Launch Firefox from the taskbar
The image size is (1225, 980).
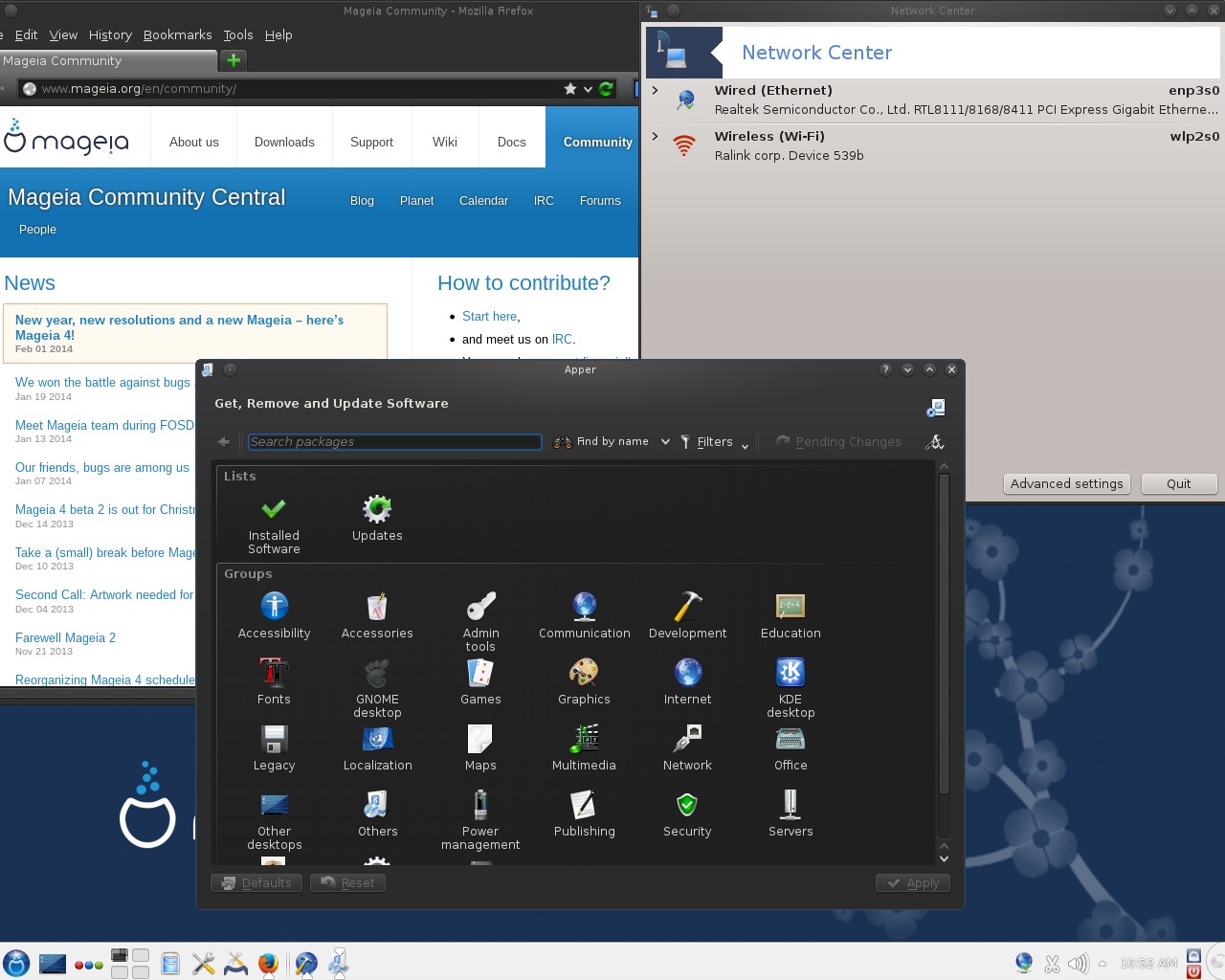[269, 963]
